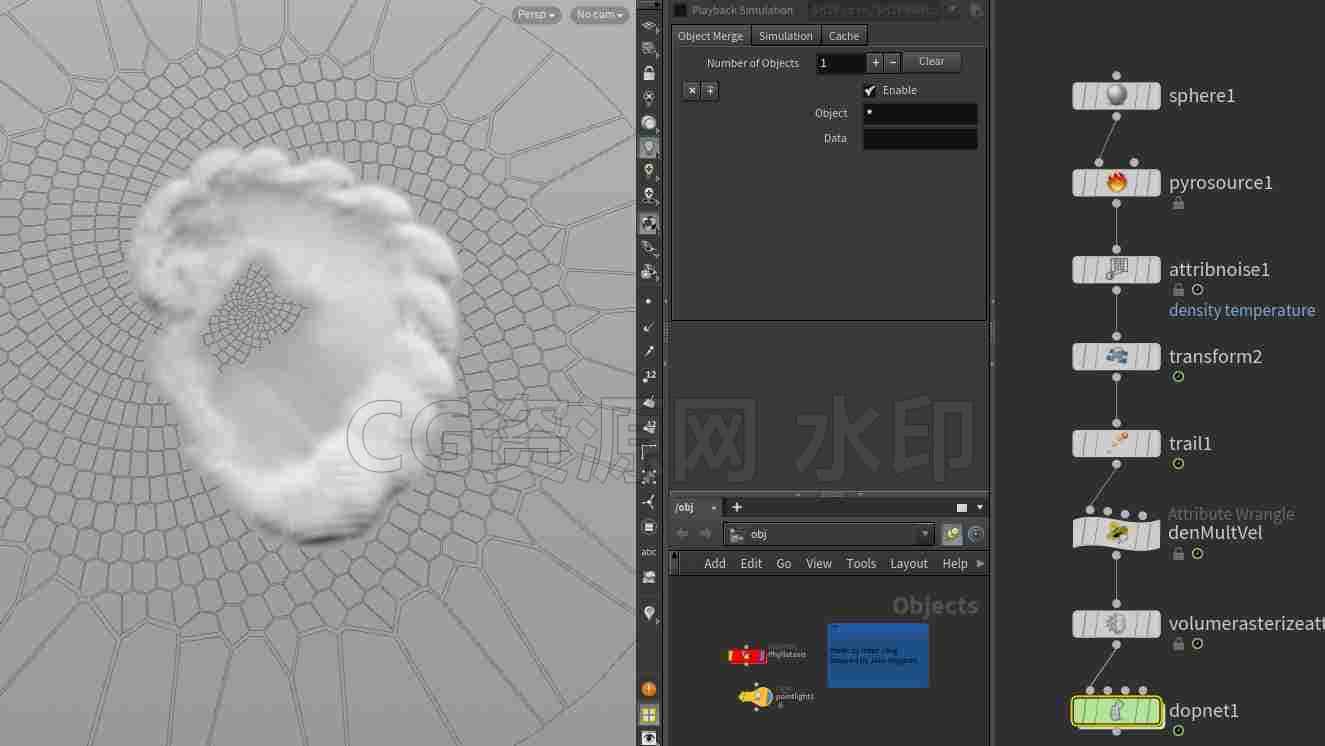Screen dimensions: 1325x746
Task: Select the volumerasterizeattributes node icon
Action: (x=1116, y=624)
